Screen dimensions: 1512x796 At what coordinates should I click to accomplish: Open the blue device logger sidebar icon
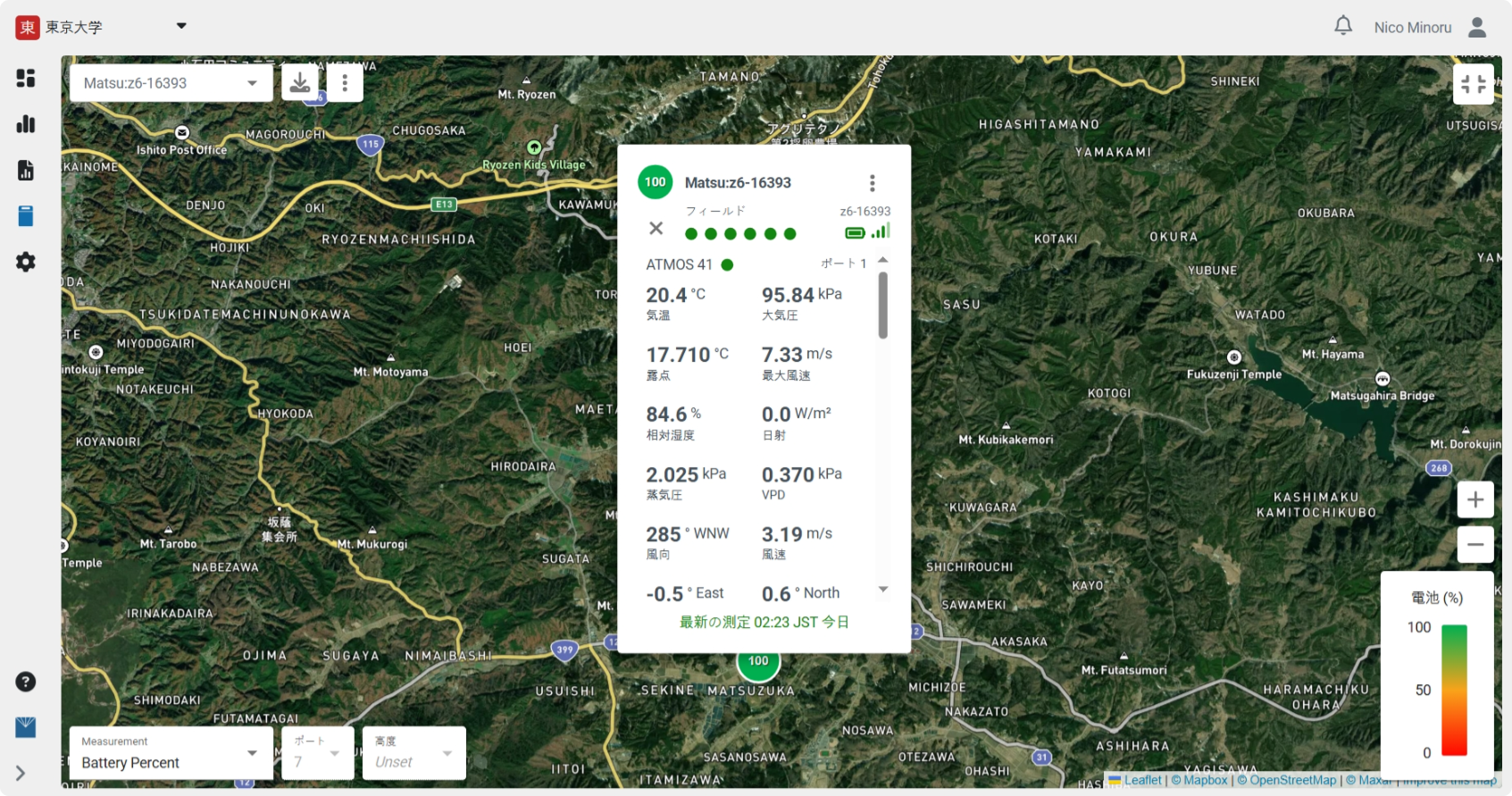pos(26,216)
